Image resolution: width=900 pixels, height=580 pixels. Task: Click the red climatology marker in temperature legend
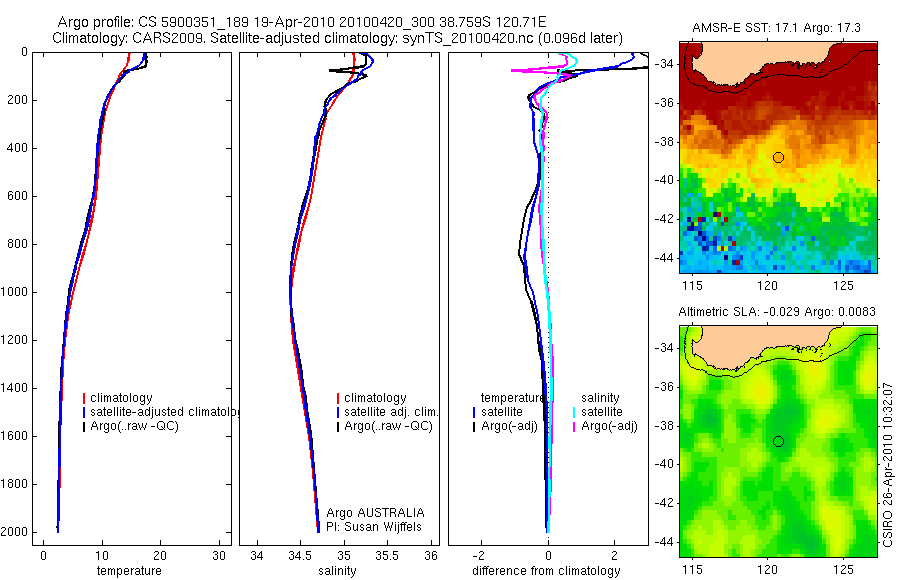[x=84, y=398]
